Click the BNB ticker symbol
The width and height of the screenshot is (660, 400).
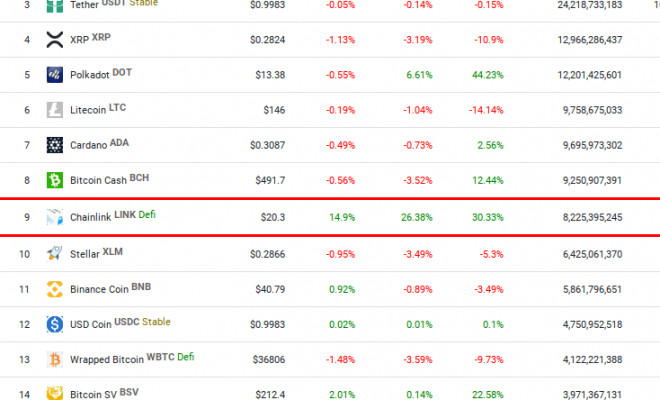(141, 287)
